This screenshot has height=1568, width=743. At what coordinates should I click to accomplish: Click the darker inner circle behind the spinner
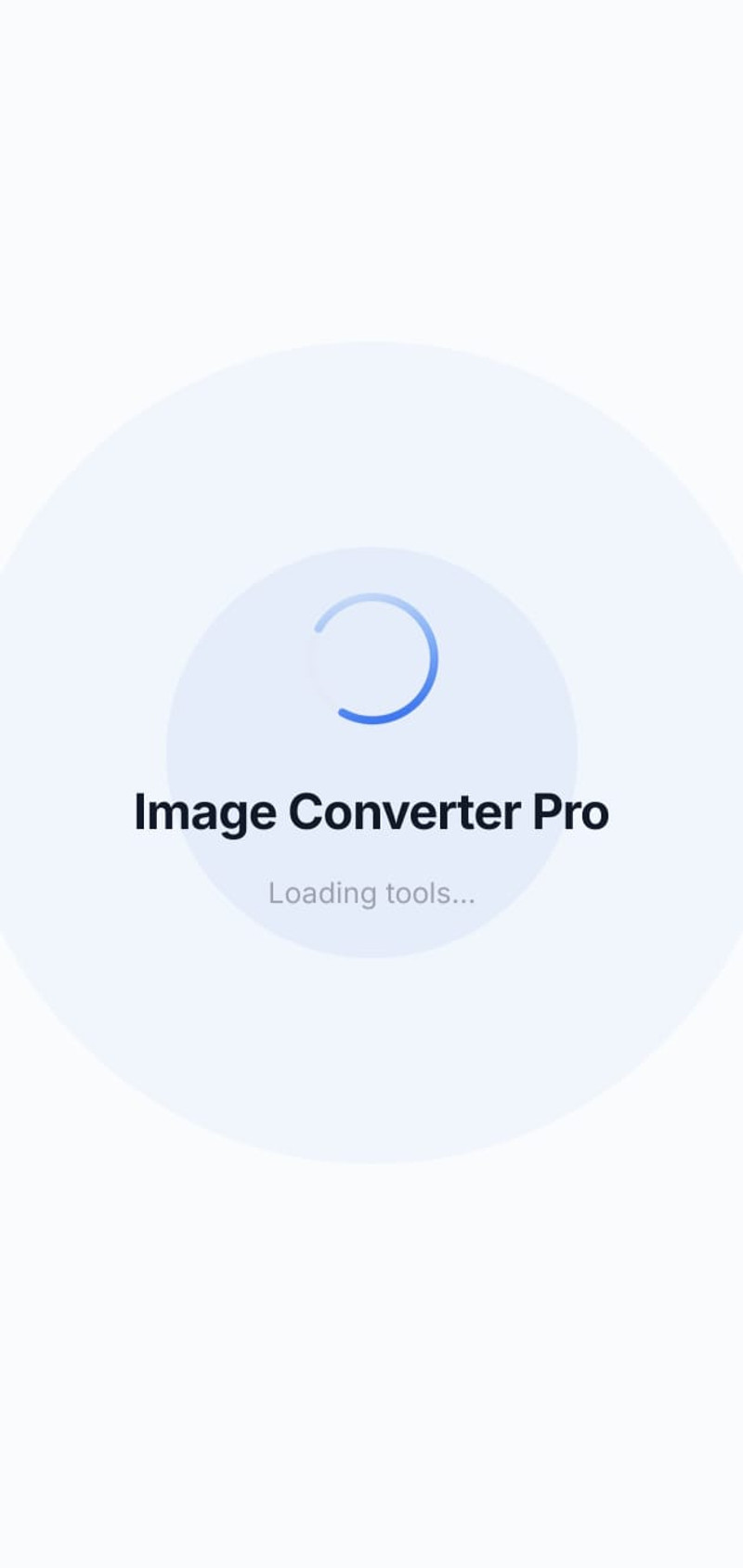(232, 724)
